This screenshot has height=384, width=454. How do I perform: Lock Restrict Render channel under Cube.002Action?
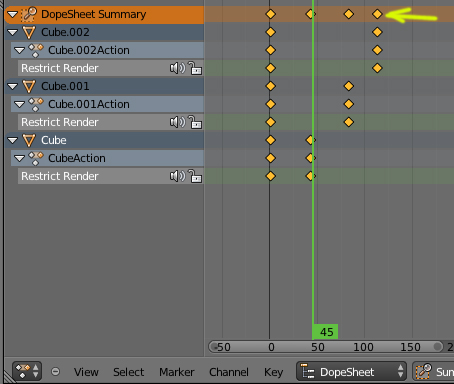(x=195, y=68)
